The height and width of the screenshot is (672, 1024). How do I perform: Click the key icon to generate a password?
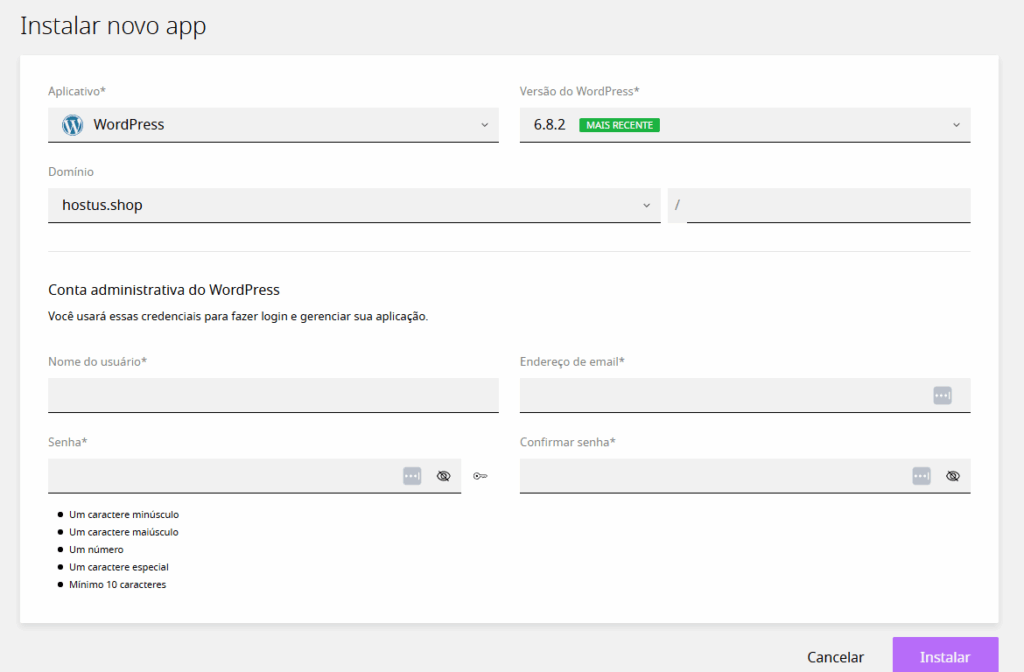coord(480,476)
